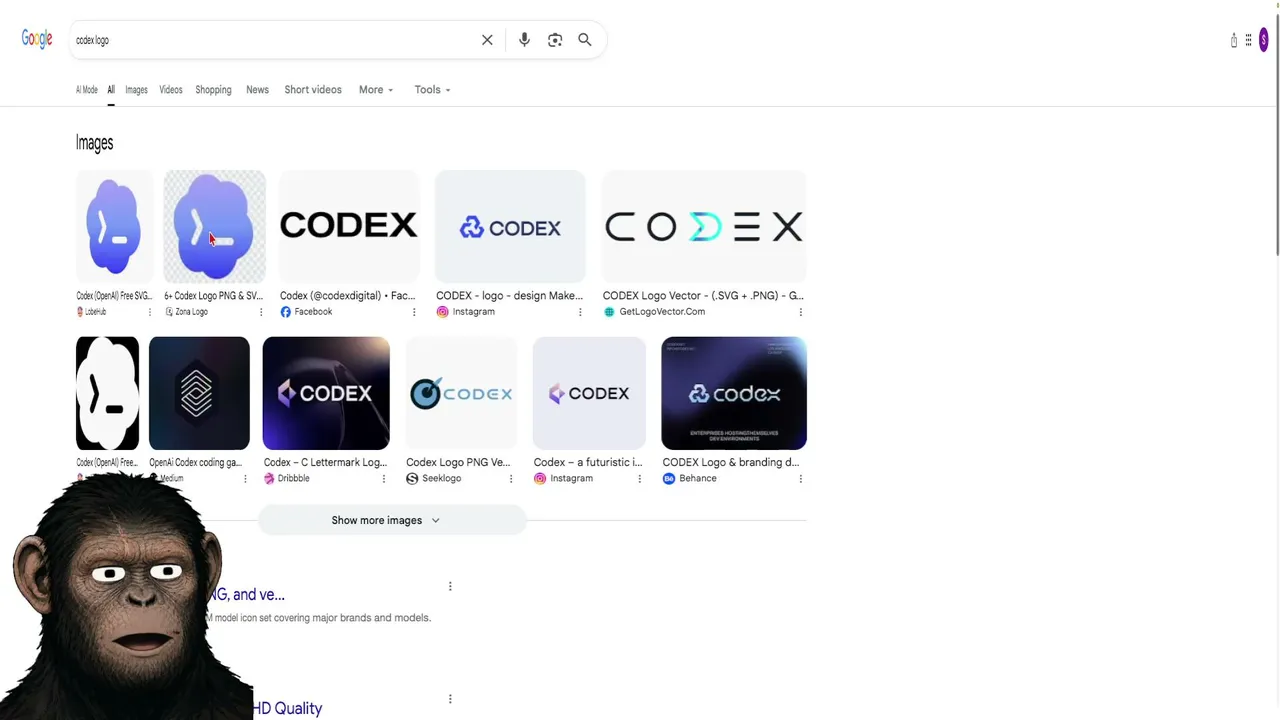Open the three-dot menu beside LobeHub
1280x720 pixels.
150,312
